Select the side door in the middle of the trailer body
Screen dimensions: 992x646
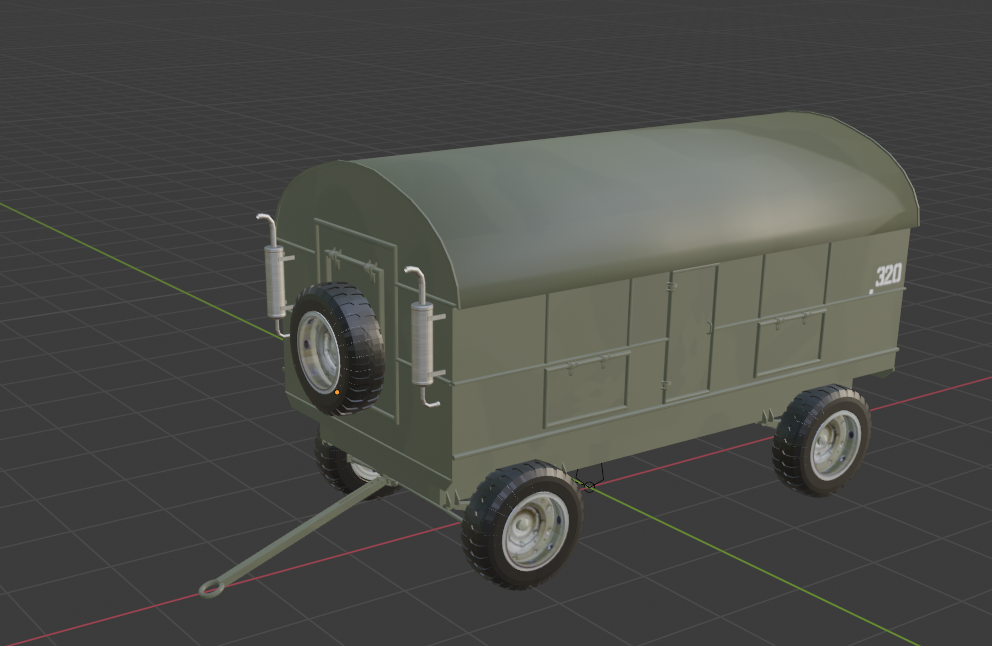pos(690,333)
